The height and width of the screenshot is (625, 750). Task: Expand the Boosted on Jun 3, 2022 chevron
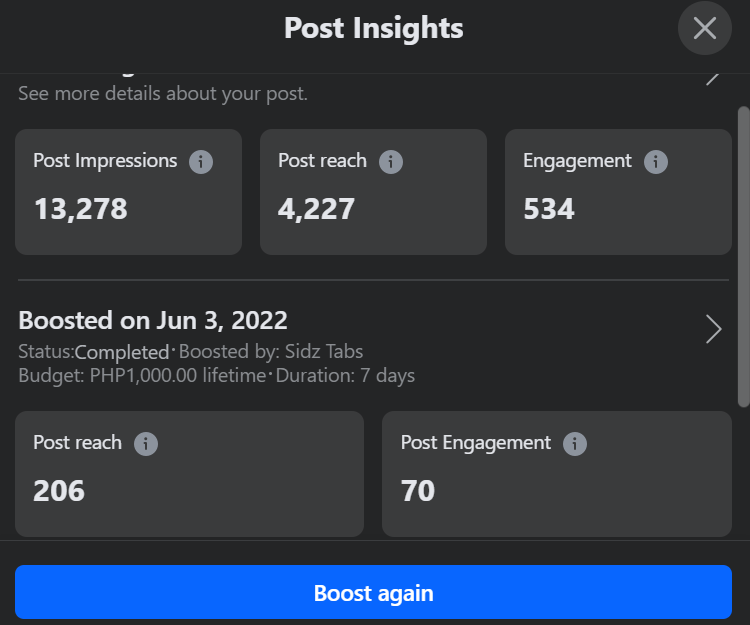coord(713,329)
